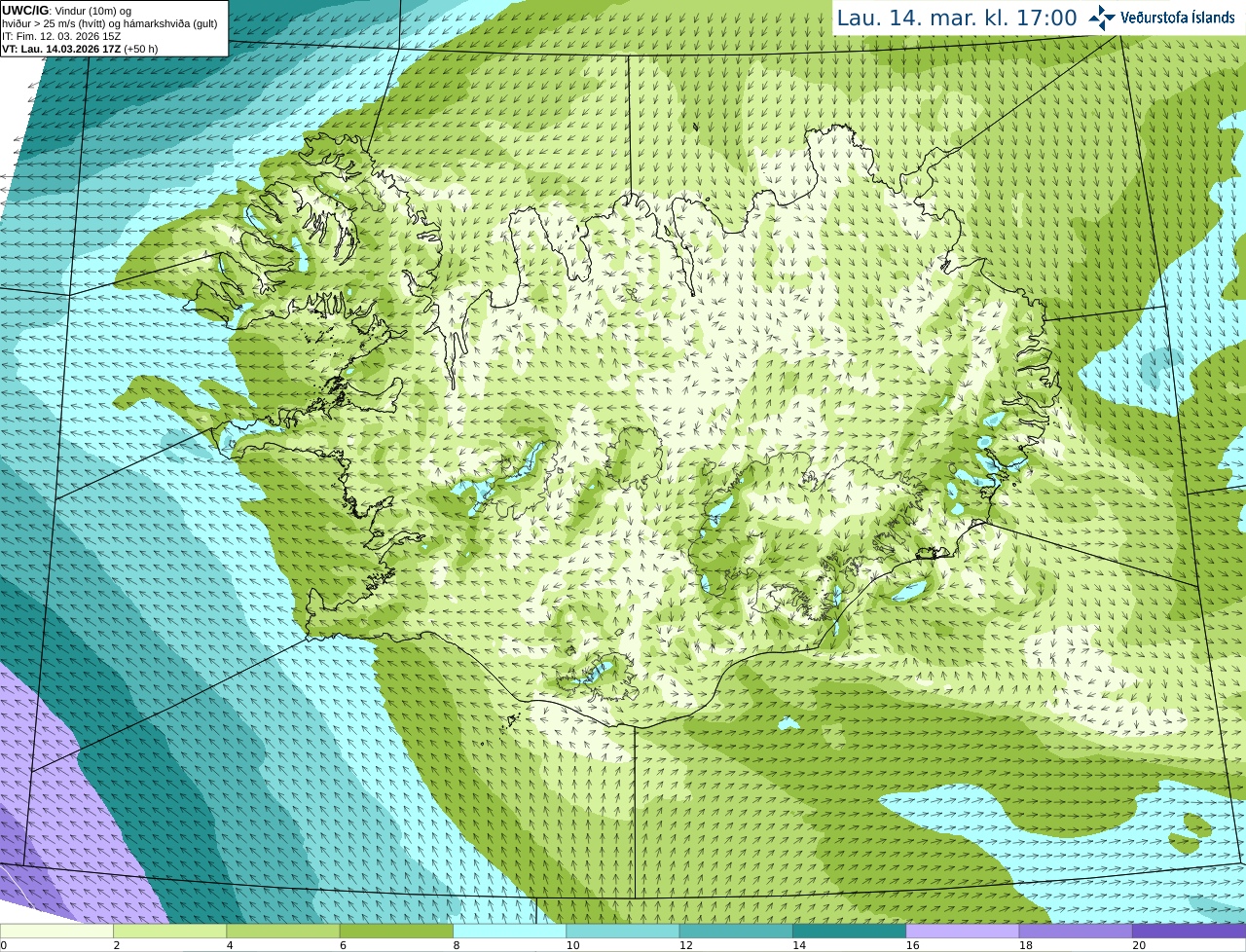Click the scale label '4' on the color bar
The image size is (1246, 952).
(x=230, y=945)
